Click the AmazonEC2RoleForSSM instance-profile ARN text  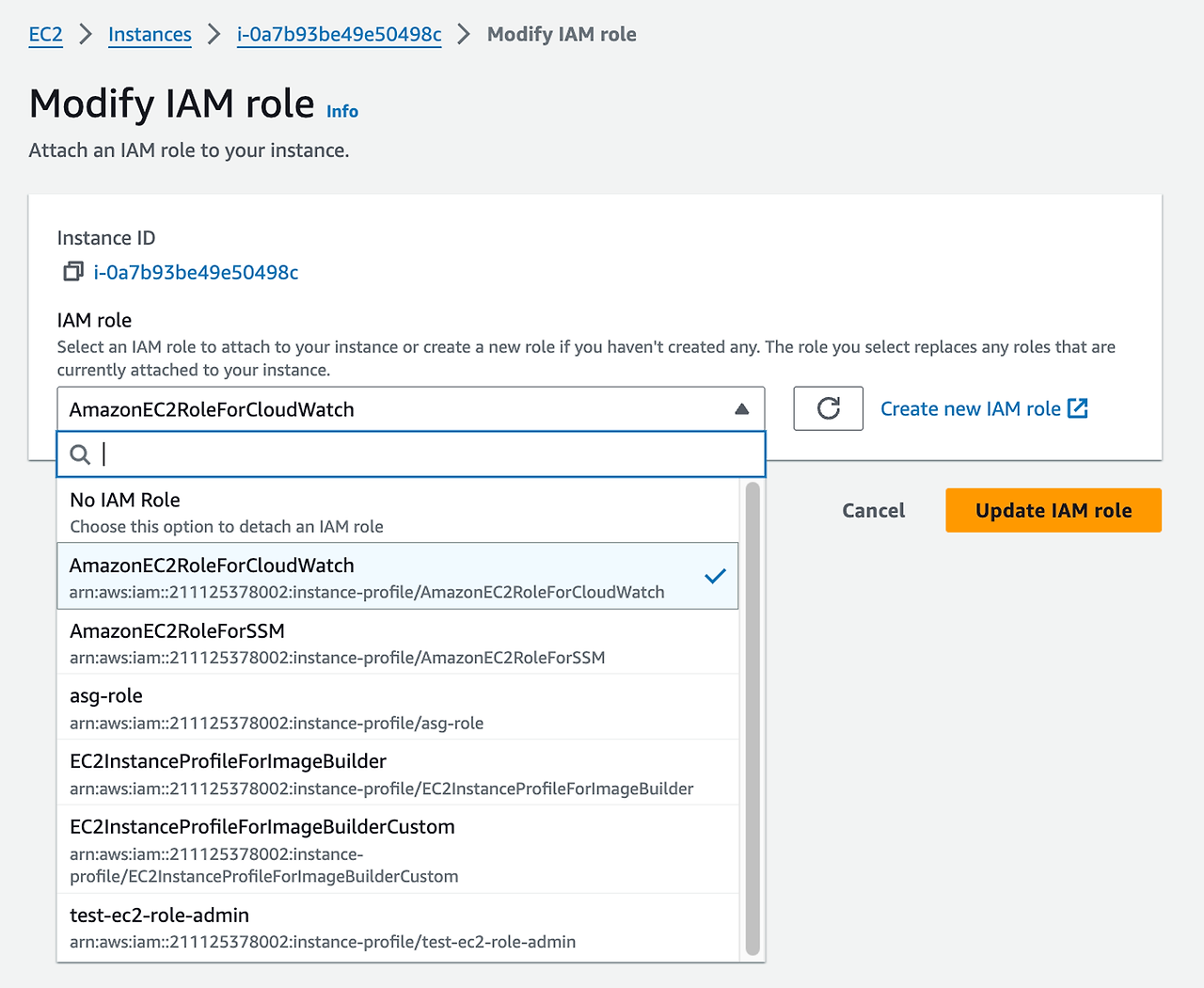(337, 658)
